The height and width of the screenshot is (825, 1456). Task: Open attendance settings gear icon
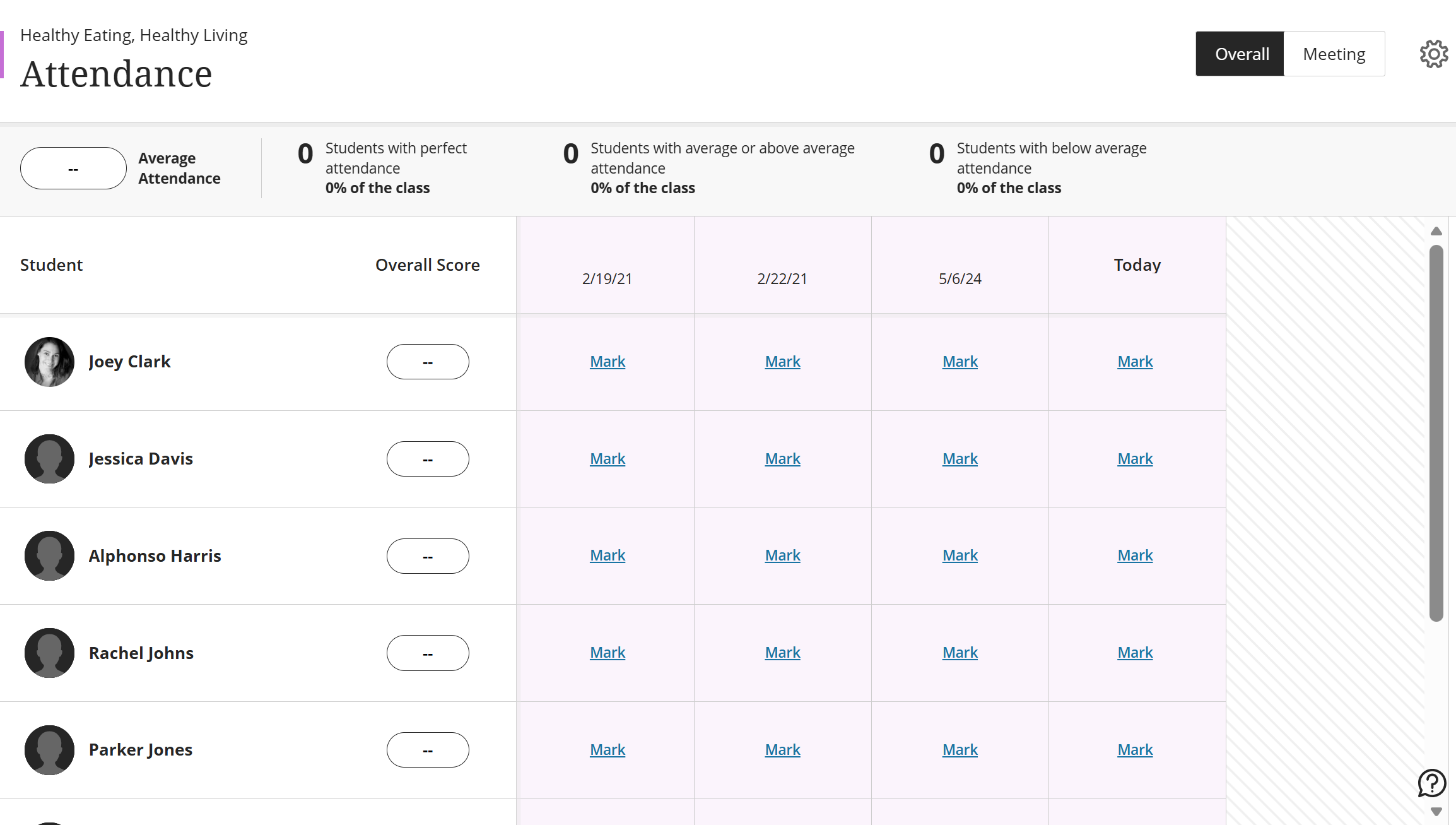coord(1434,54)
